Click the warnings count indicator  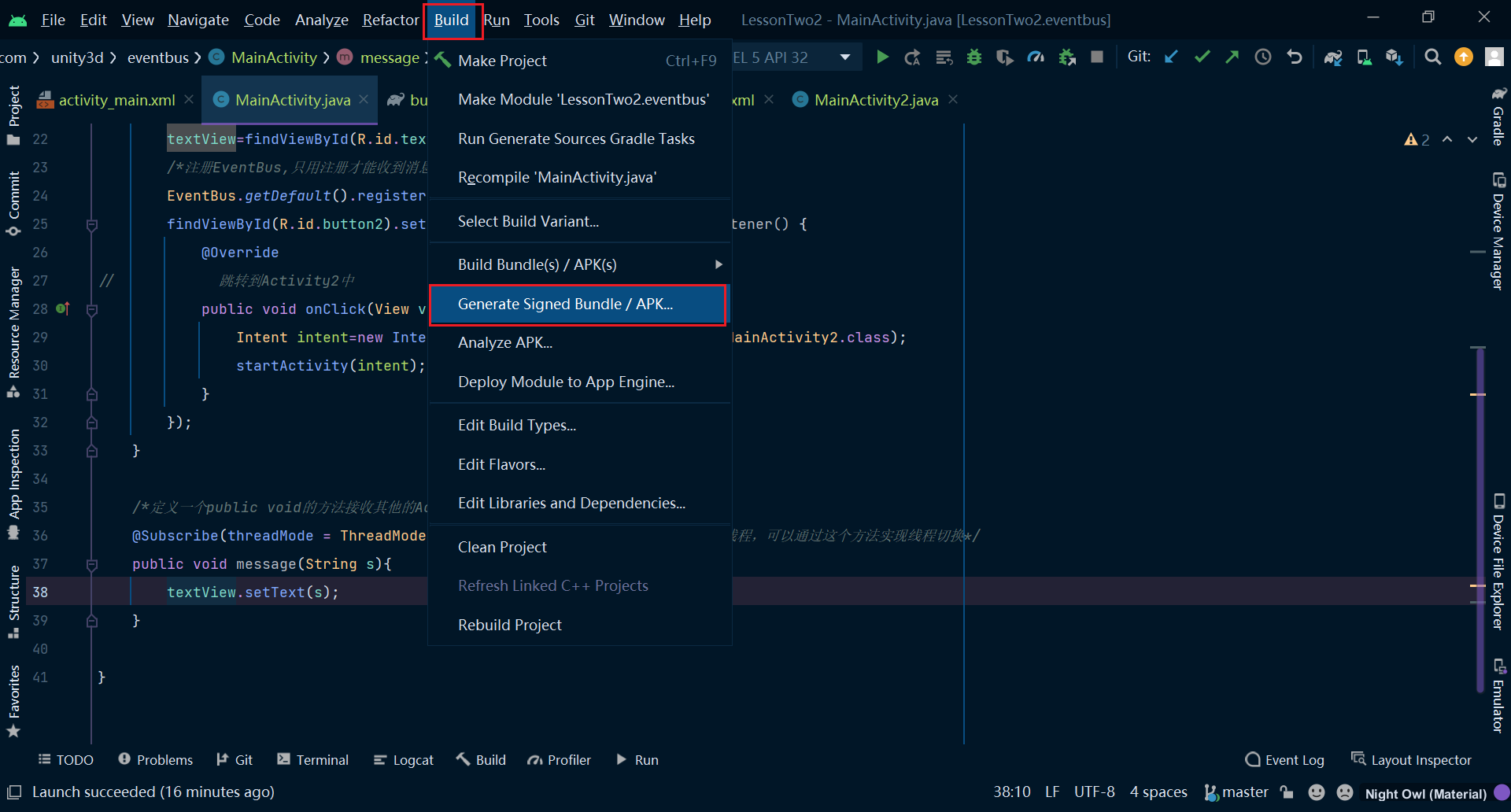click(x=1417, y=139)
